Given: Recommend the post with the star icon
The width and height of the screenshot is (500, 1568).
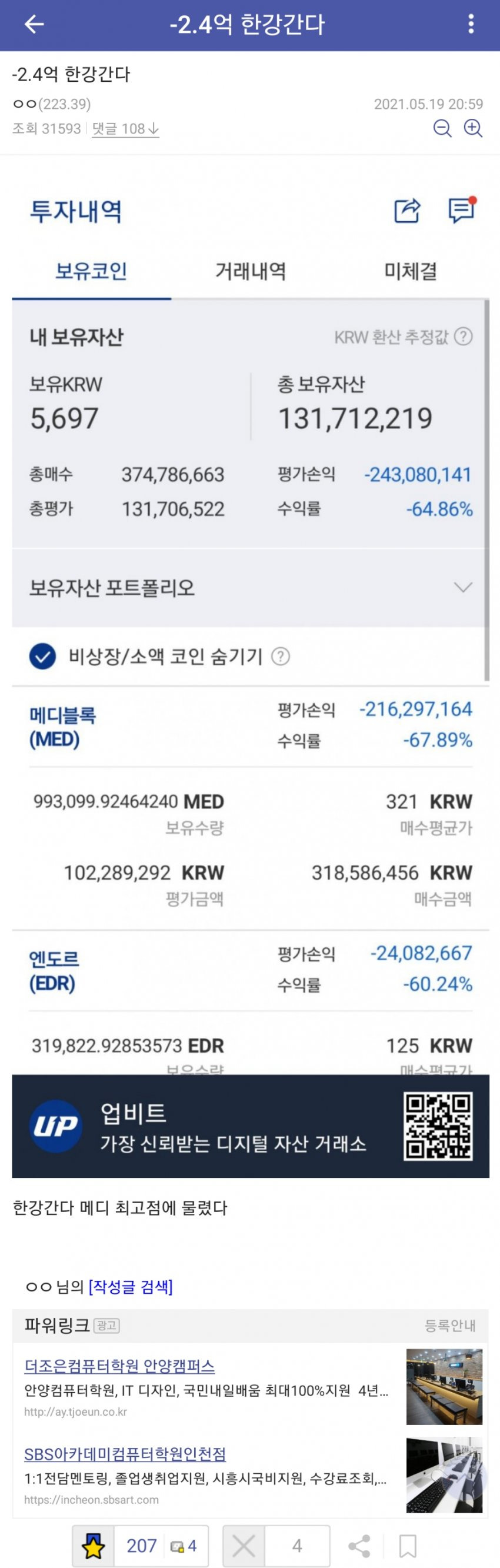Looking at the screenshot, I should tap(93, 1546).
